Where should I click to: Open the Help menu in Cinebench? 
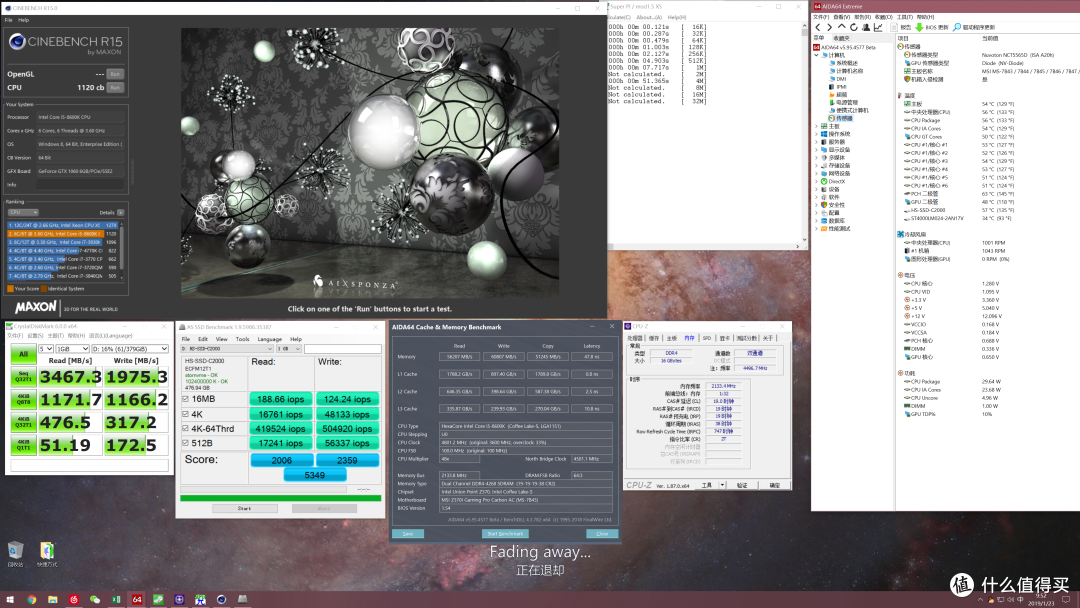(x=23, y=20)
